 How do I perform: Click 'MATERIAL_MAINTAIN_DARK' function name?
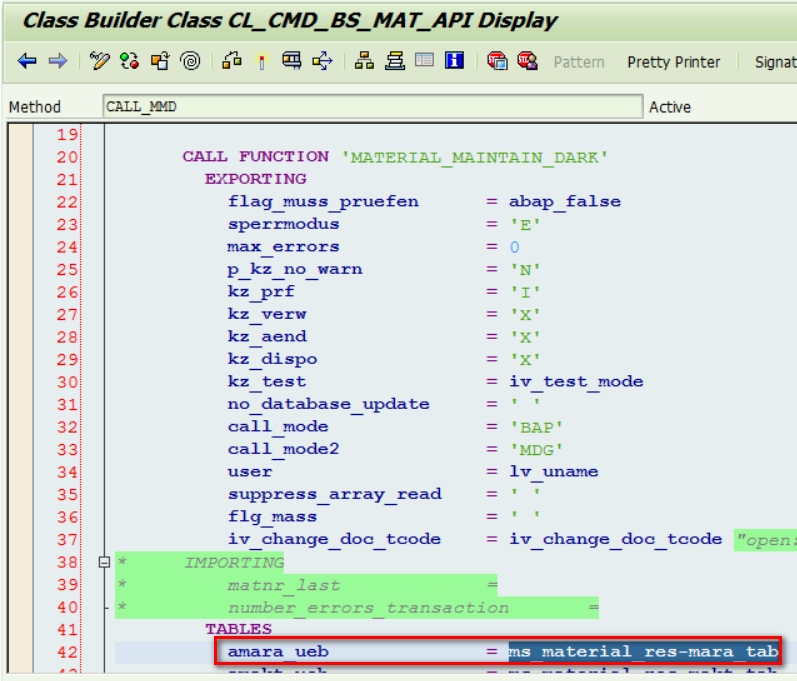[474, 158]
